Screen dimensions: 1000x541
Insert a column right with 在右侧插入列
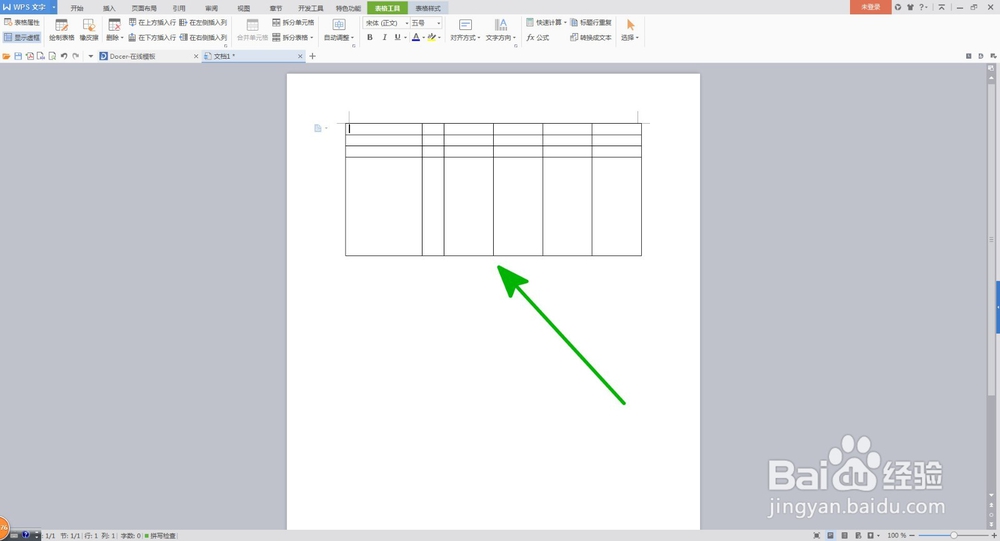click(x=203, y=38)
